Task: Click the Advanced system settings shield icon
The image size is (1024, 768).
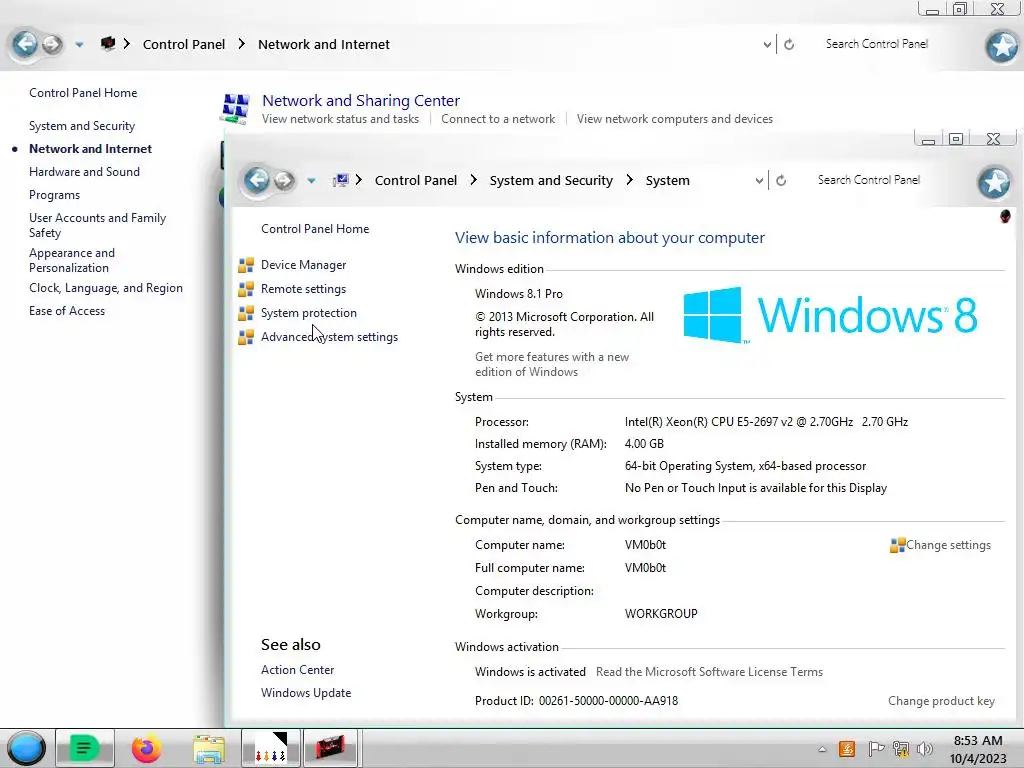Action: point(246,337)
